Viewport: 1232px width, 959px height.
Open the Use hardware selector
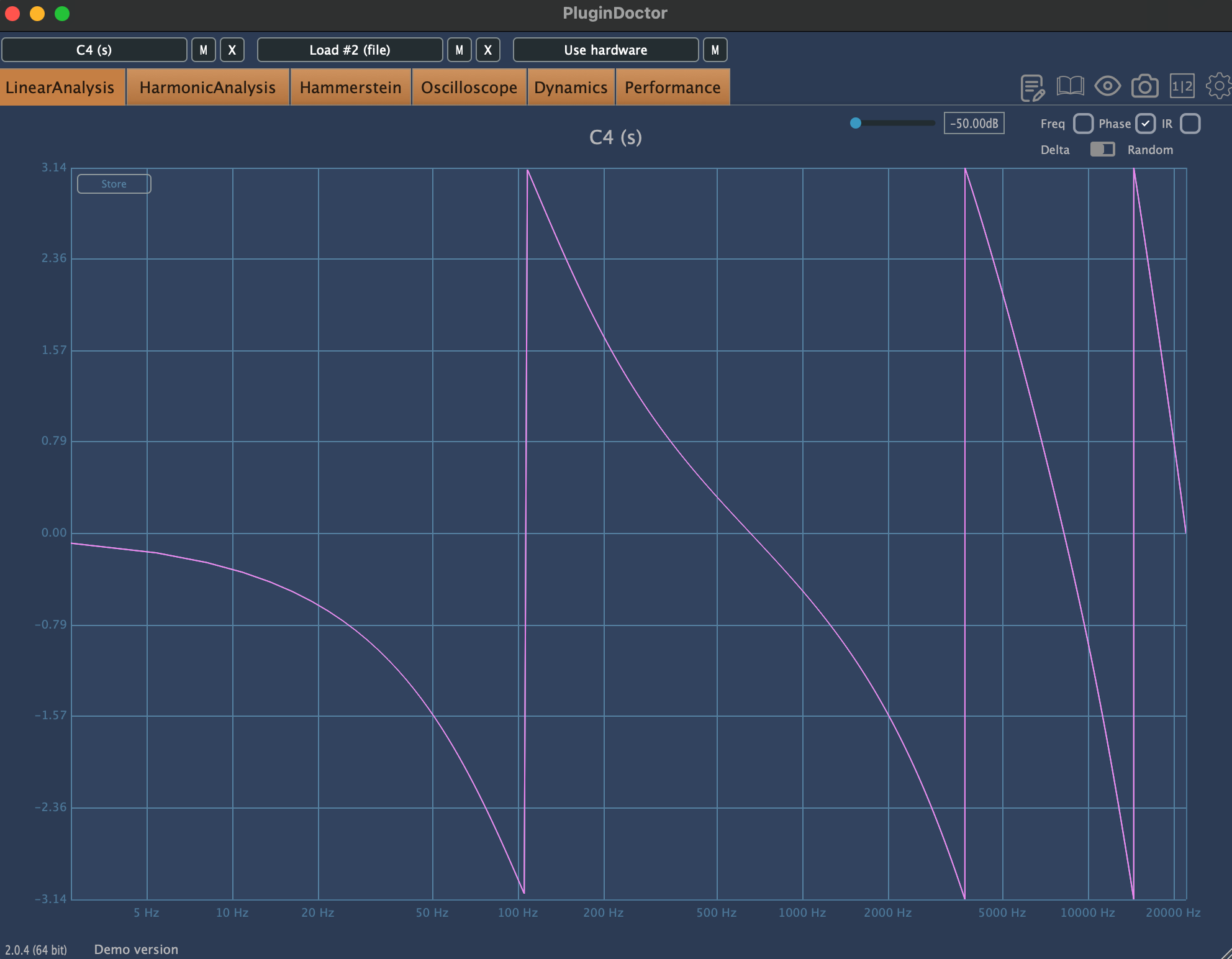tap(605, 50)
